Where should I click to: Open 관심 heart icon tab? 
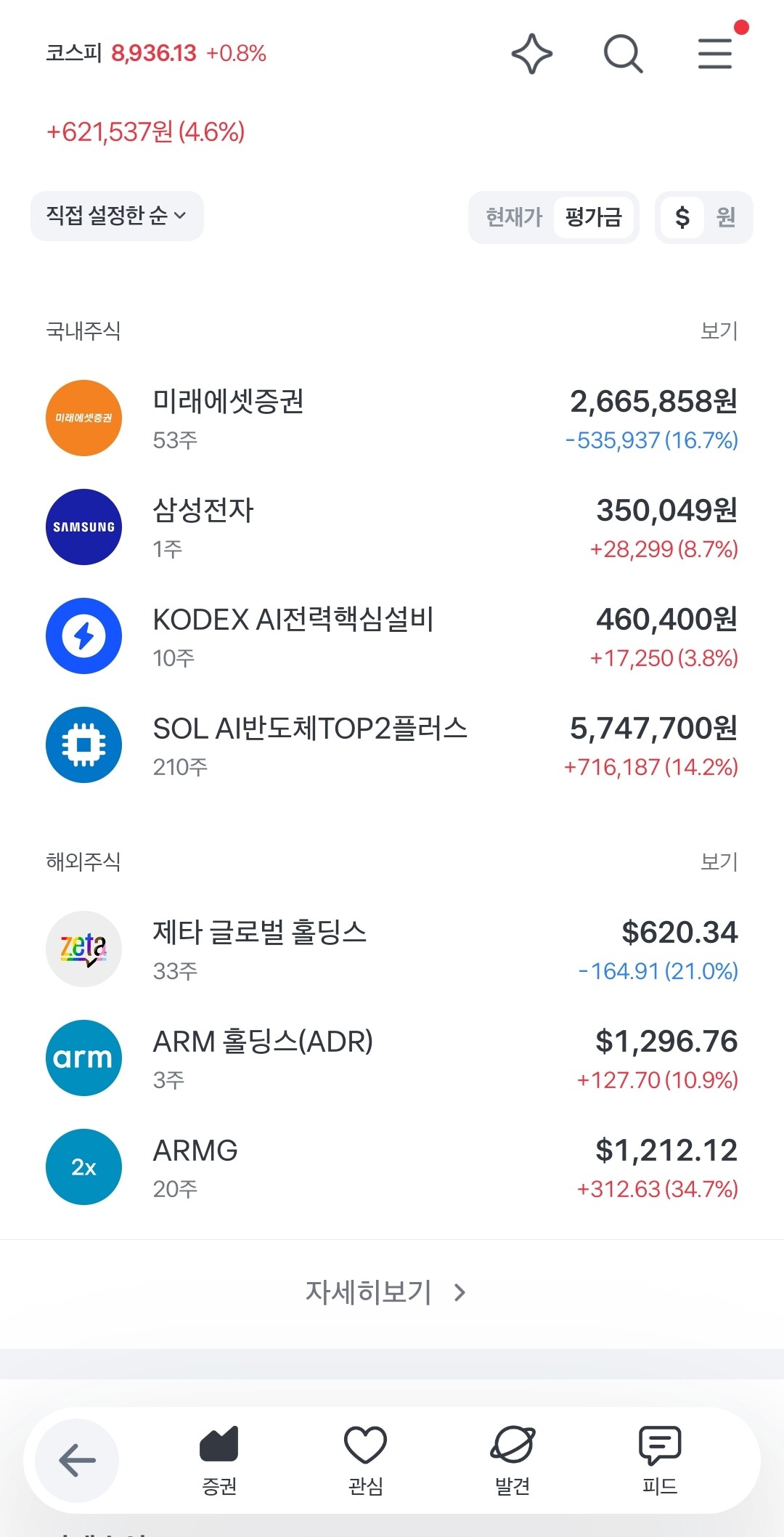(365, 1460)
